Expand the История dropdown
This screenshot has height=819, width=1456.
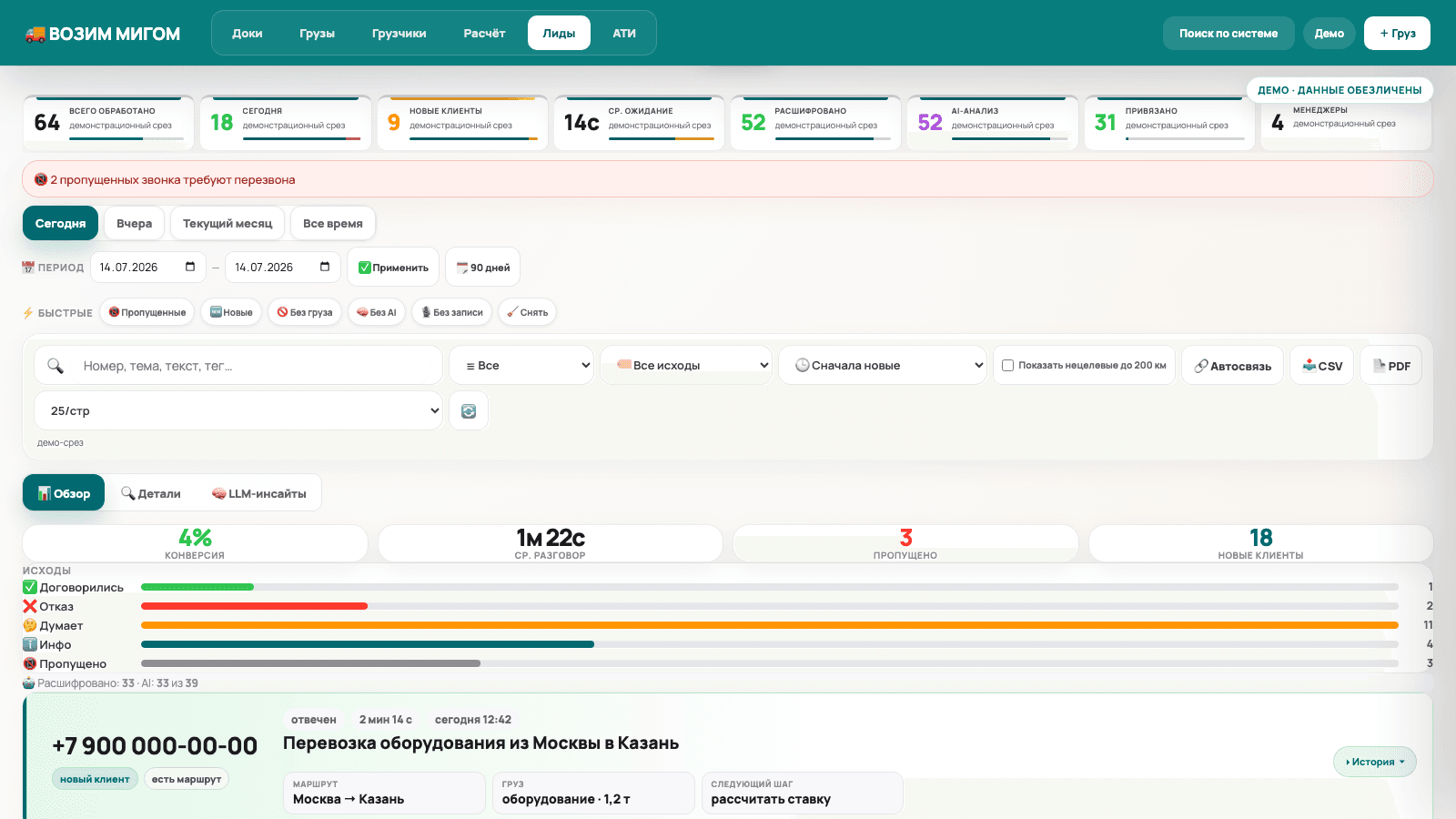(x=1375, y=762)
